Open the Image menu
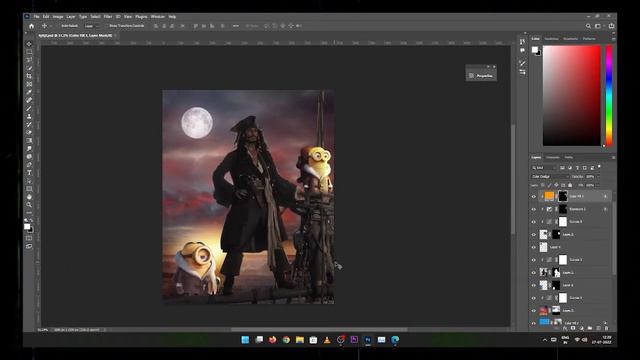 (x=58, y=17)
